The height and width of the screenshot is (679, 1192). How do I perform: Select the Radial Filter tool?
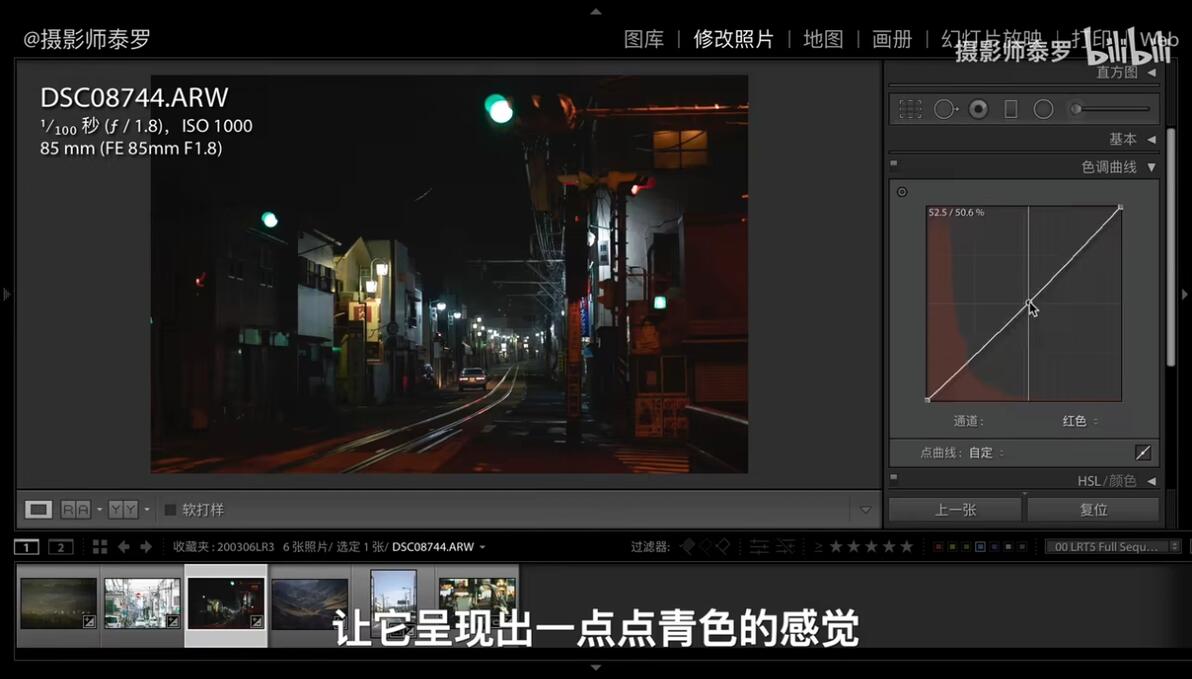pos(1044,109)
